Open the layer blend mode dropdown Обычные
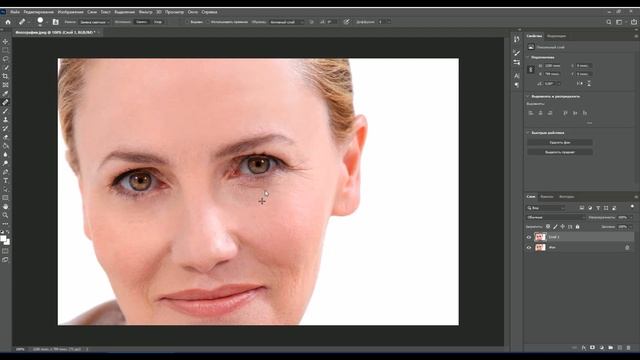The height and width of the screenshot is (360, 640). tap(555, 218)
